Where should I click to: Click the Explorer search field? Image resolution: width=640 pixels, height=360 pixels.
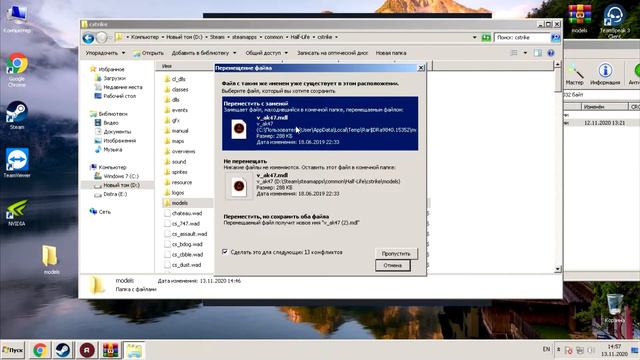coord(522,38)
